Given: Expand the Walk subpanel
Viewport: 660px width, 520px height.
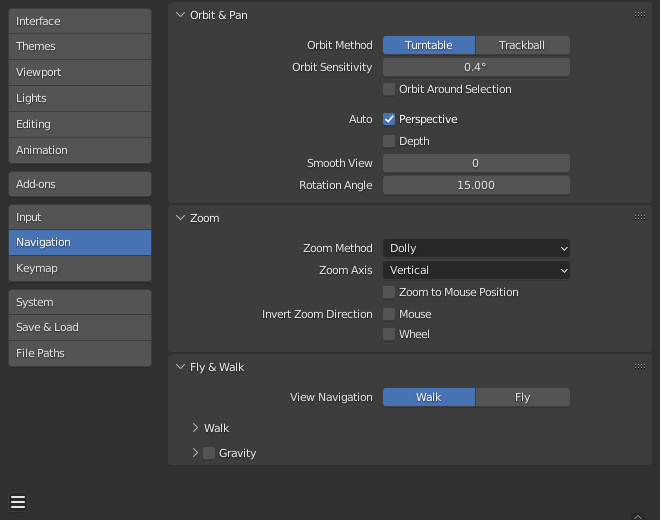Looking at the screenshot, I should (195, 428).
